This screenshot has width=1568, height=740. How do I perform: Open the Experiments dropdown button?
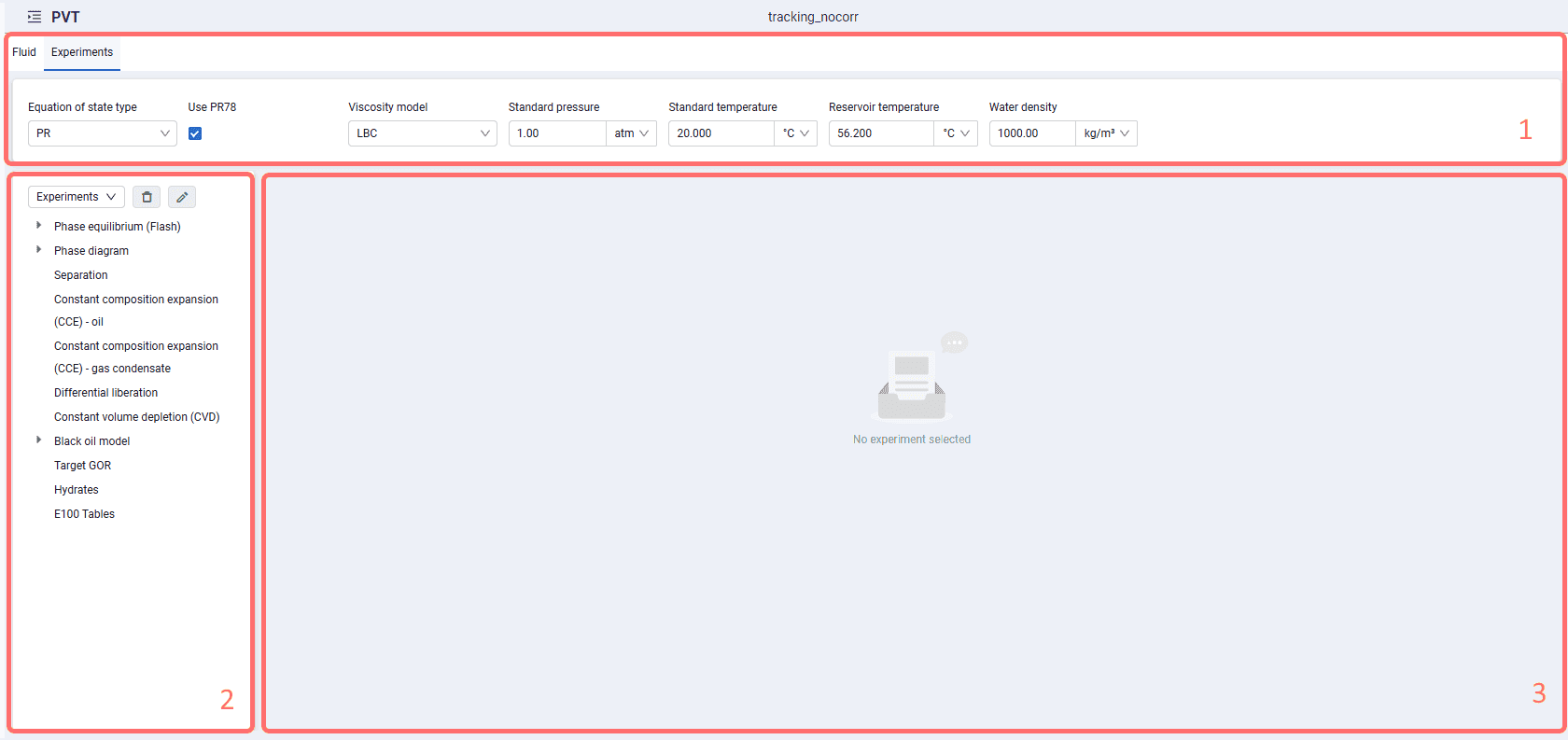point(77,197)
